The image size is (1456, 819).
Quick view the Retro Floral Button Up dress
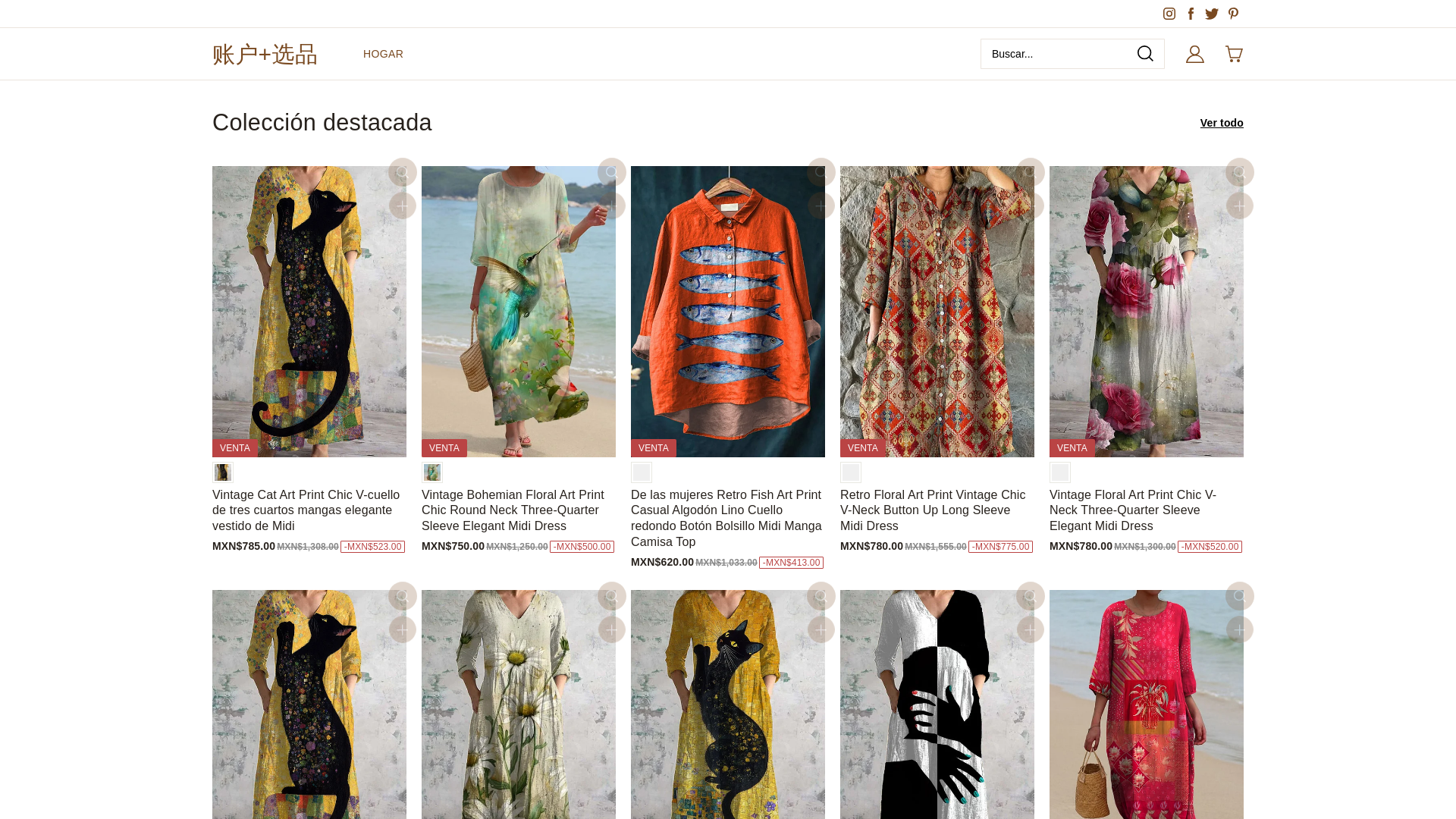point(1031,172)
